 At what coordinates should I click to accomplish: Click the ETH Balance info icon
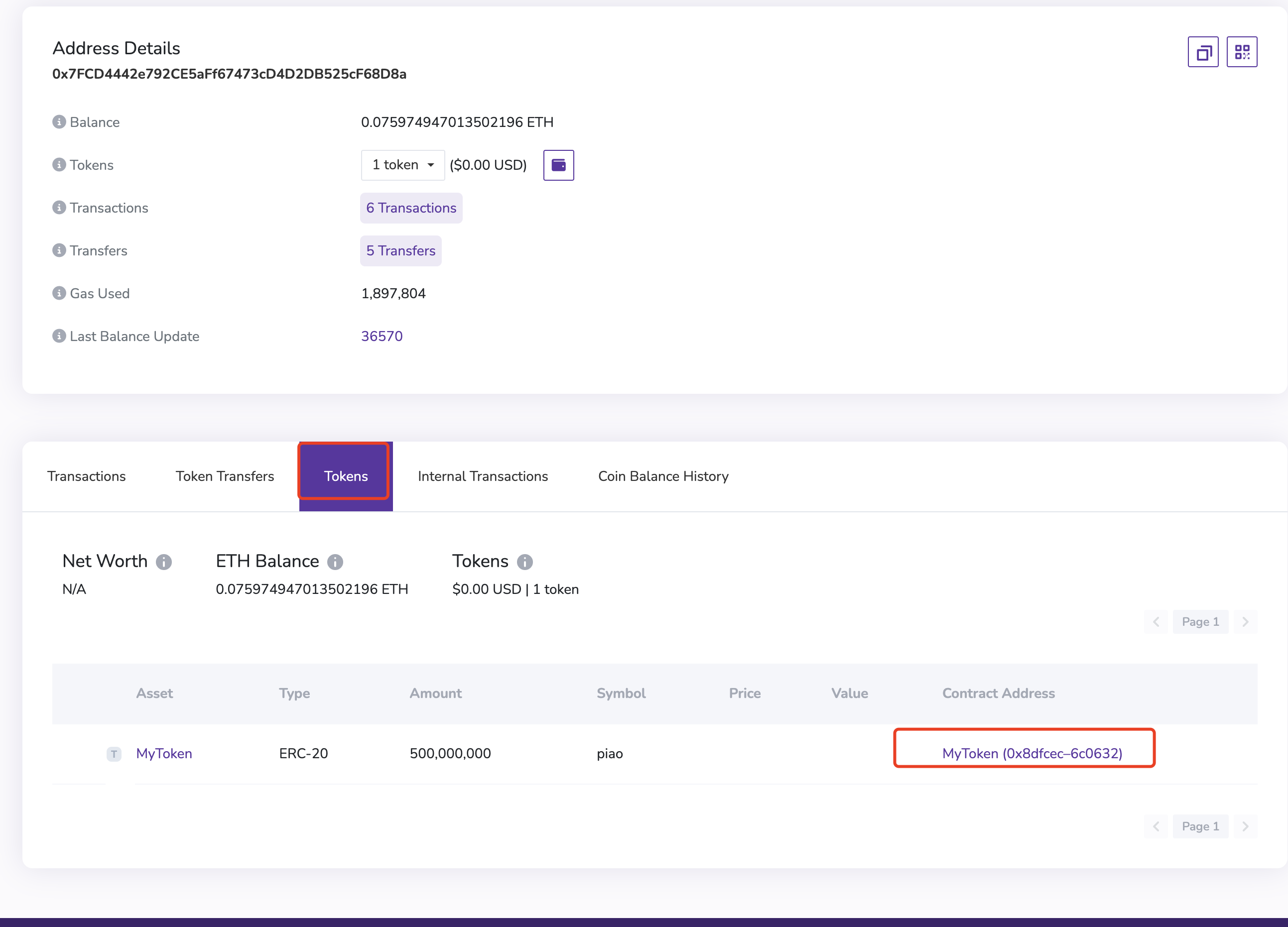pyautogui.click(x=335, y=562)
